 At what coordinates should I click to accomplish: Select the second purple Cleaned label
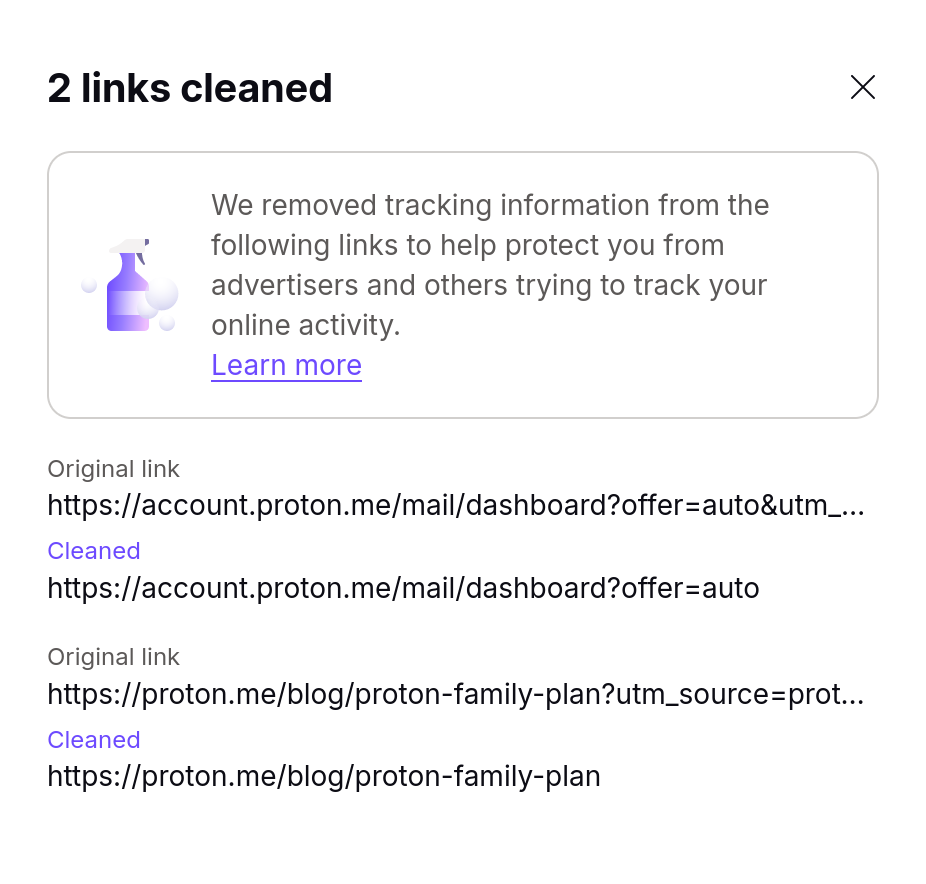94,739
